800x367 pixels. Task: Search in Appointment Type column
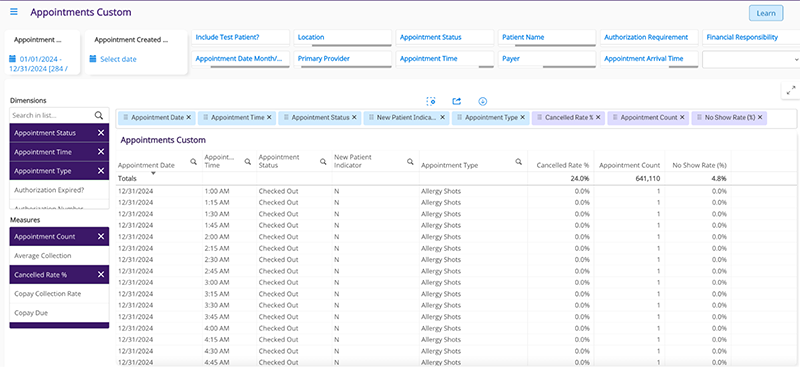coord(518,161)
